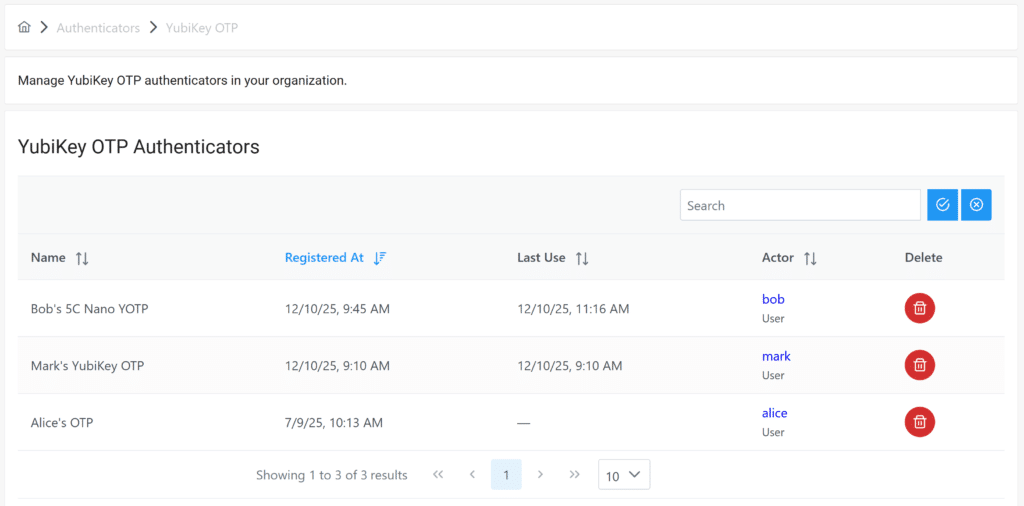This screenshot has height=506, width=1024.
Task: Click registered date 7/9/25, 10:13 AM
Action: point(334,422)
